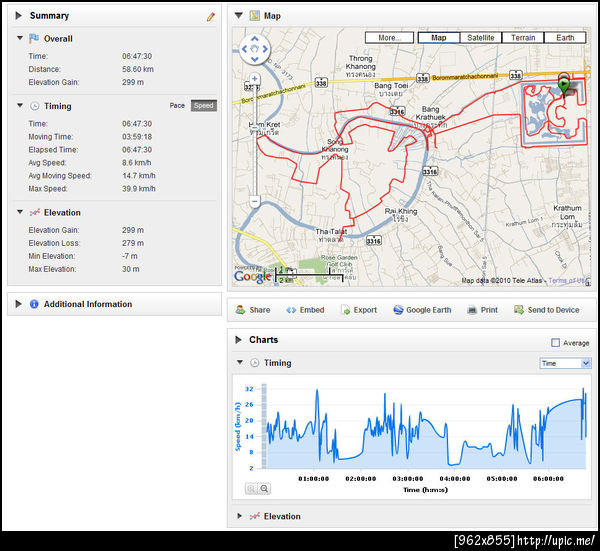Pan the map down with arrow
The height and width of the screenshot is (551, 600).
(x=255, y=59)
